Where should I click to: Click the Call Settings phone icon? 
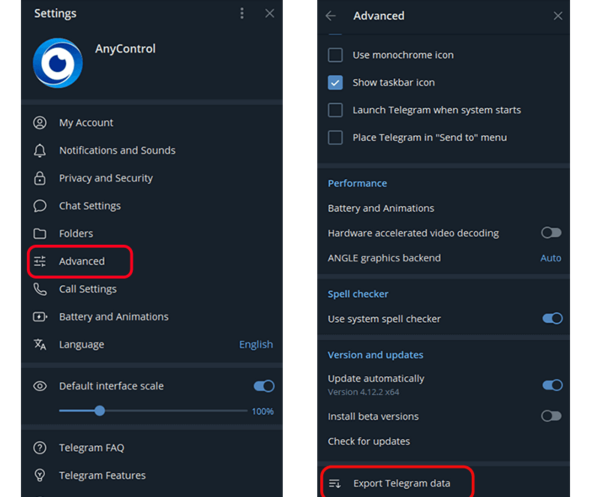40,289
